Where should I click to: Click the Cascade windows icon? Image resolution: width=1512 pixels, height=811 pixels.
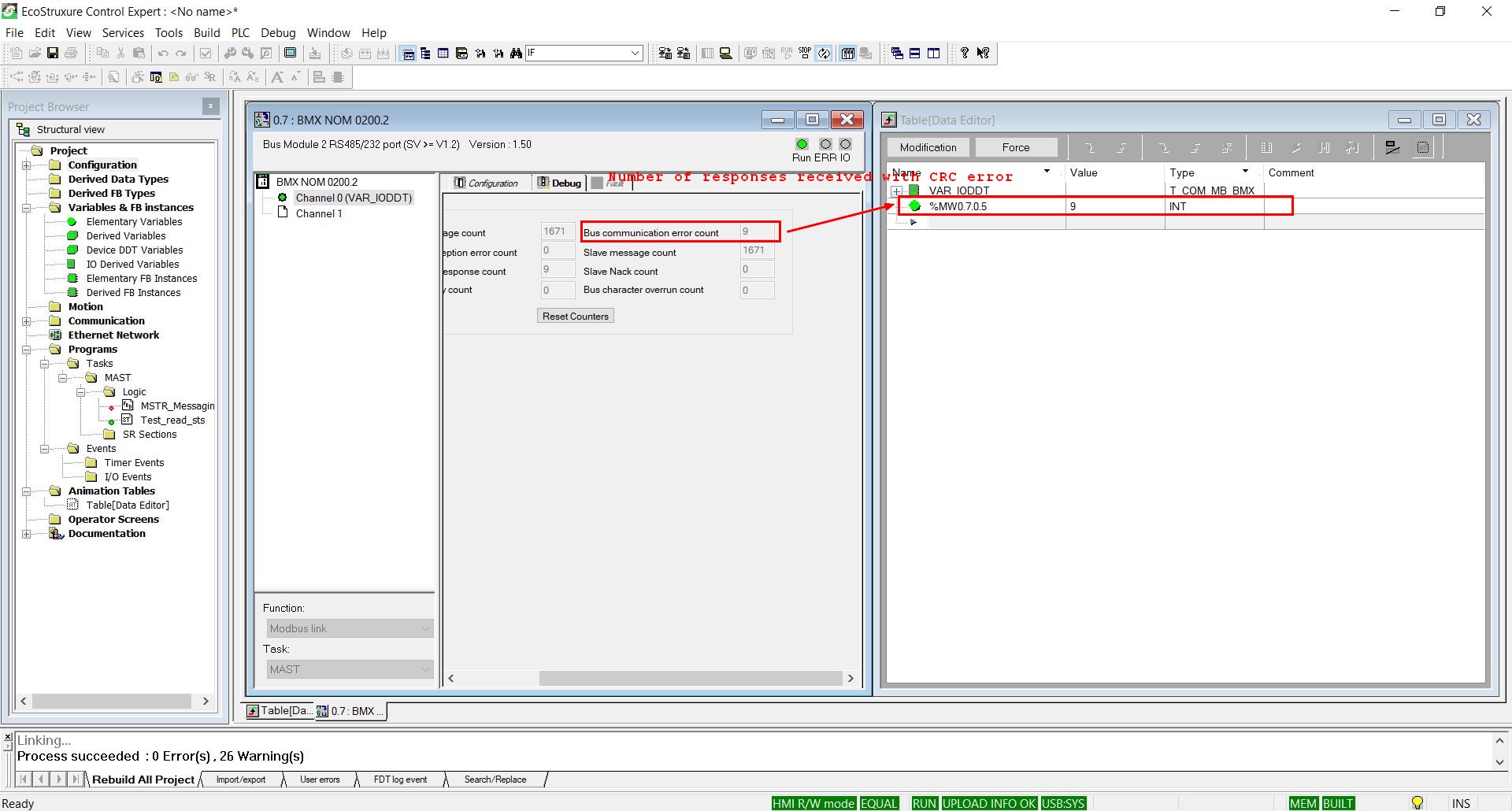coord(897,53)
